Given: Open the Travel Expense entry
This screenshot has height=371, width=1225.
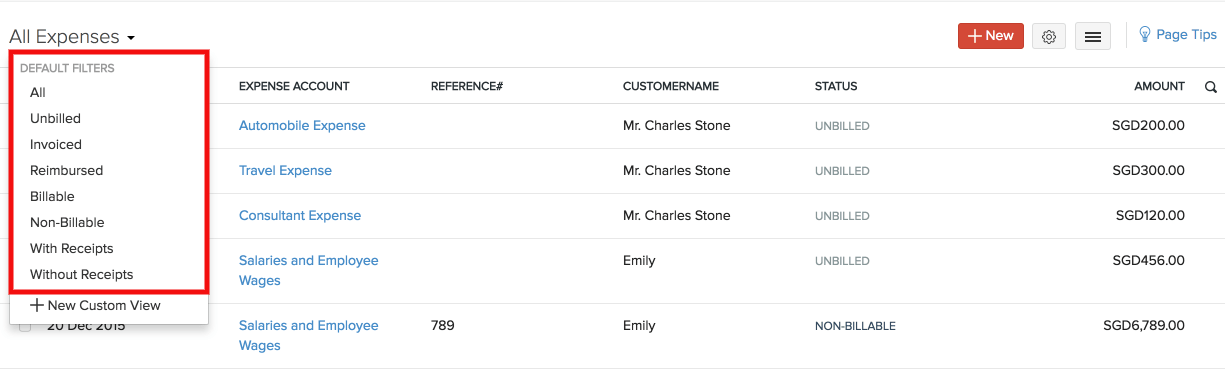Looking at the screenshot, I should pyautogui.click(x=285, y=170).
